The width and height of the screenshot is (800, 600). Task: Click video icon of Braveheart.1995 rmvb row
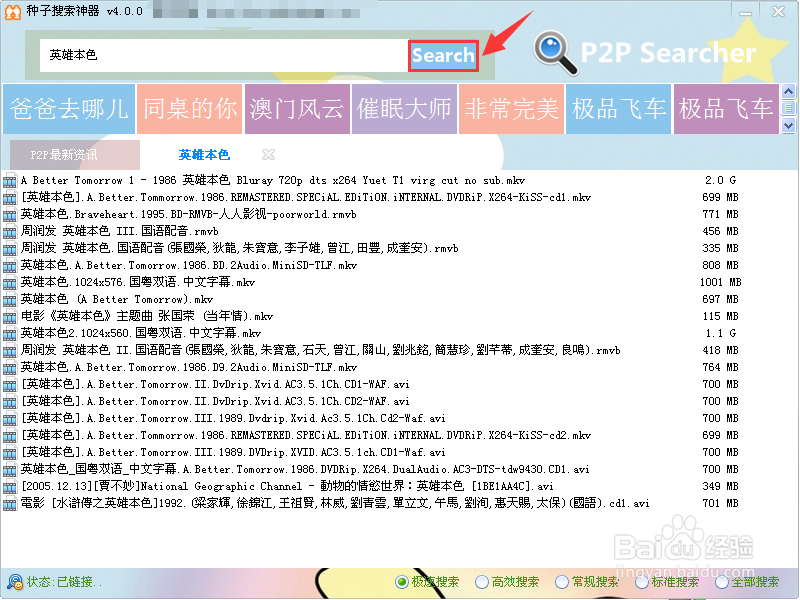[10, 215]
